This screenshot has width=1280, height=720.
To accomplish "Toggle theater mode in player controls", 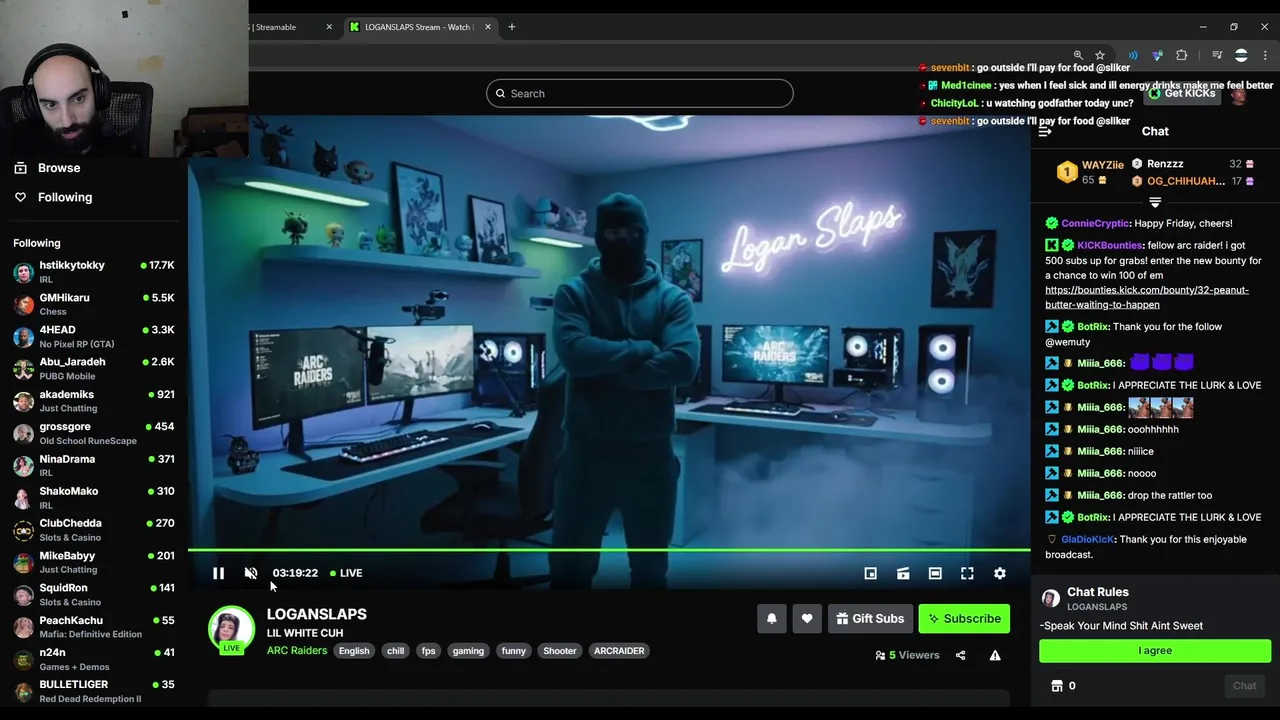I will (x=935, y=573).
